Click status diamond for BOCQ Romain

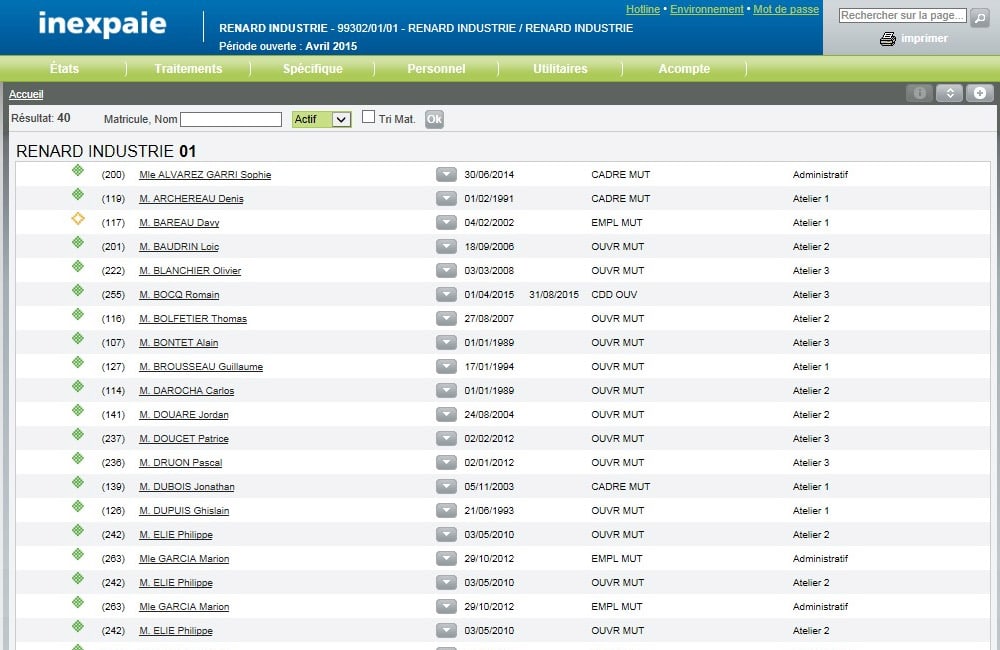(78, 291)
